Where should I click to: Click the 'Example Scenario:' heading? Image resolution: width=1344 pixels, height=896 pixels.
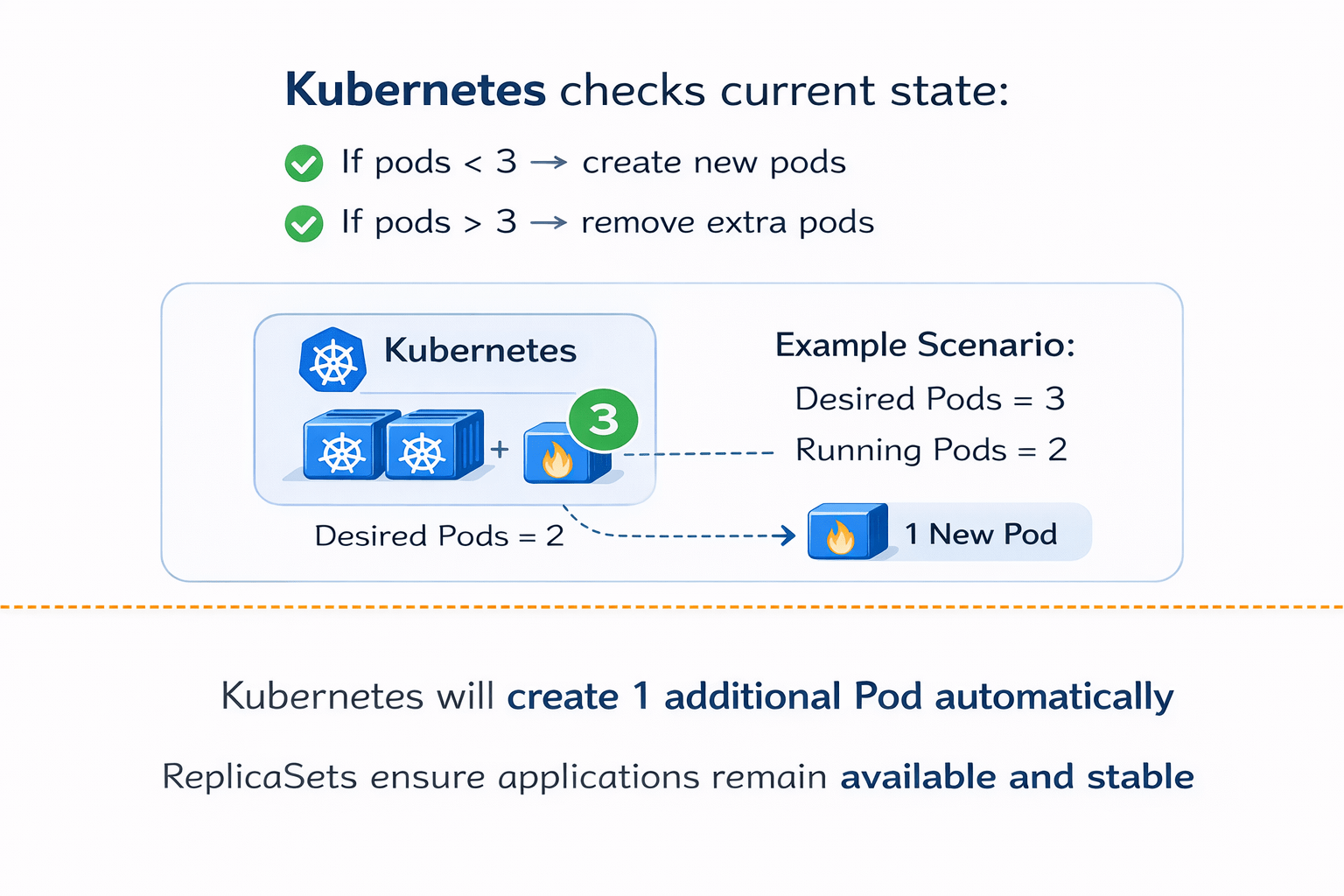point(925,345)
